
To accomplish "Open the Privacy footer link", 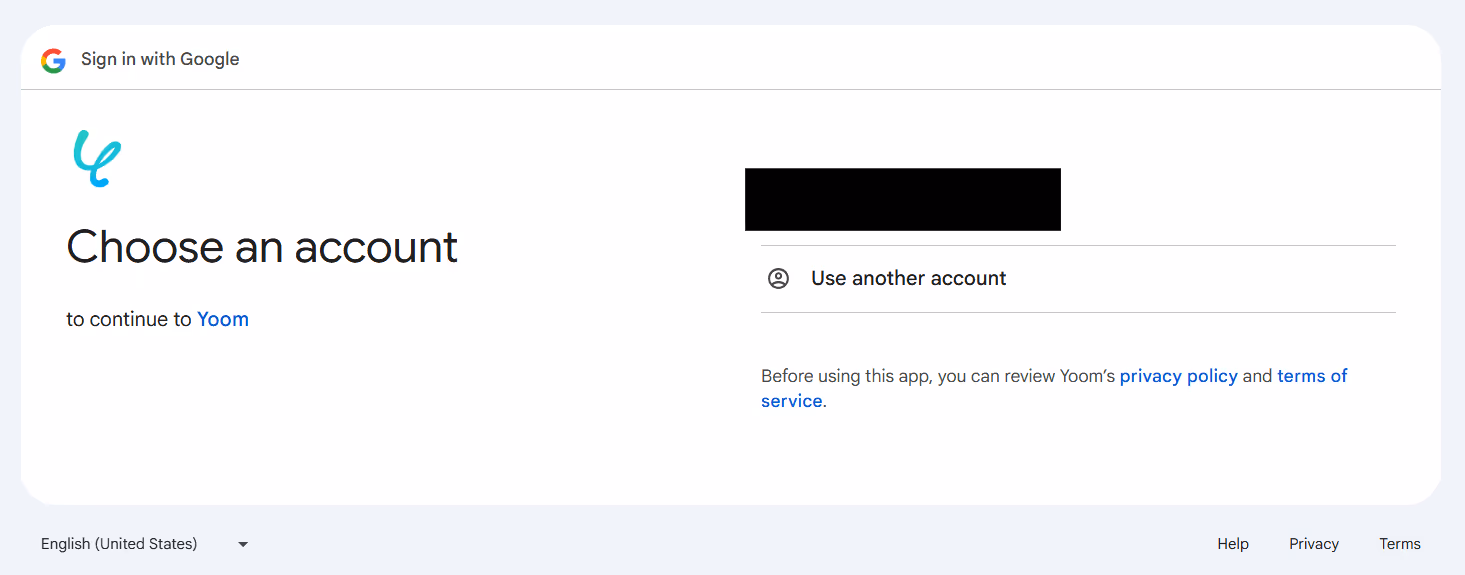I will pyautogui.click(x=1314, y=544).
